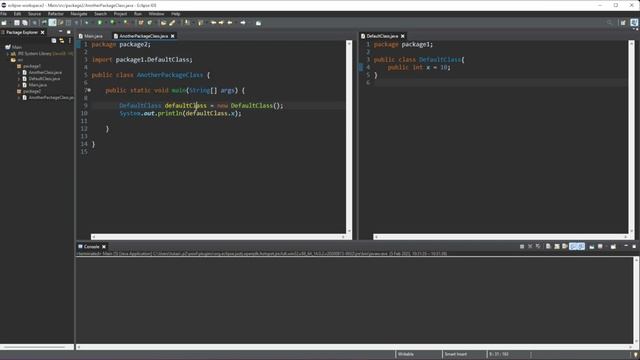Click the tip light bulb in the status bar
Viewport: 640px width, 360px height.
tap(636, 354)
